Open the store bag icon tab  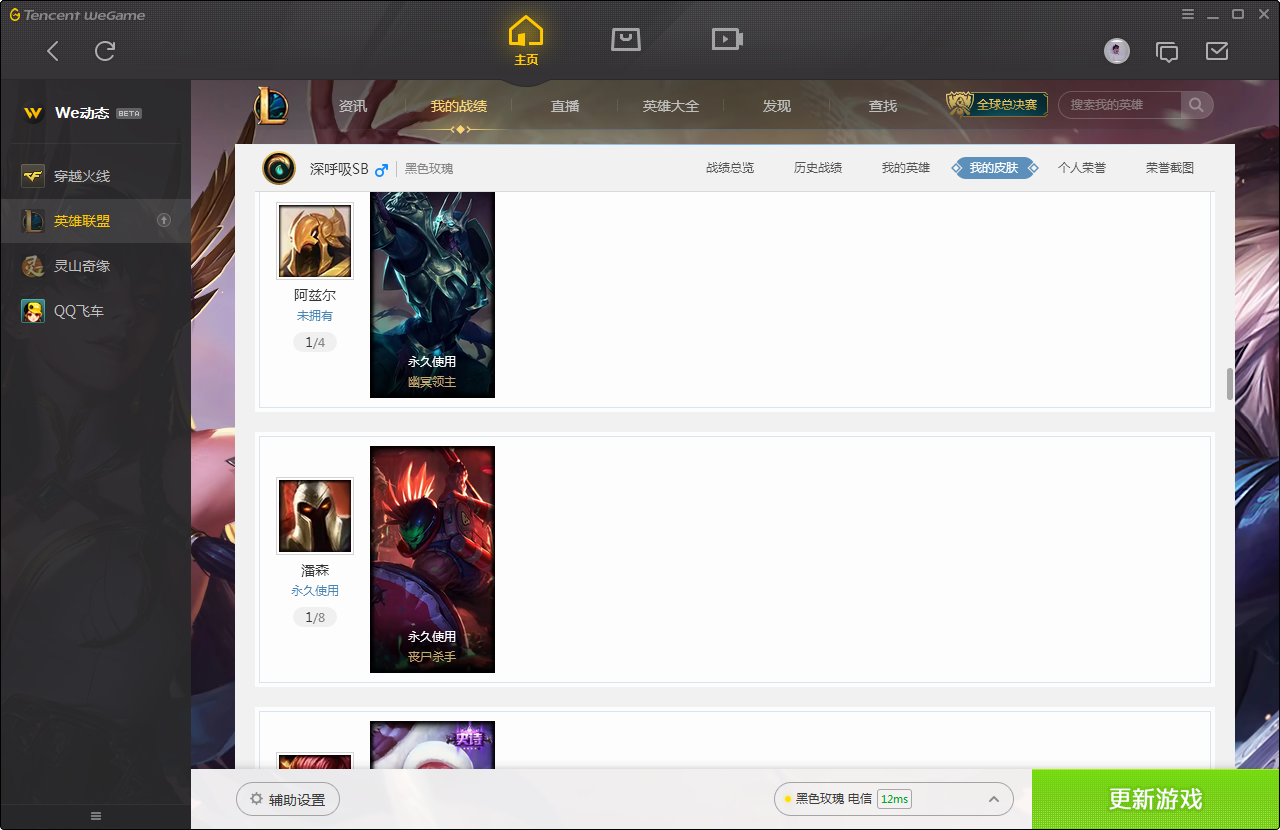coord(626,39)
